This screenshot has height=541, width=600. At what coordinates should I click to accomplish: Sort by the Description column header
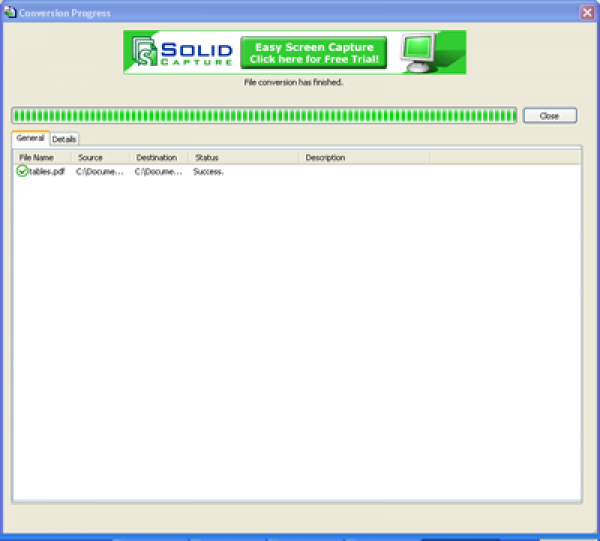pyautogui.click(x=365, y=158)
